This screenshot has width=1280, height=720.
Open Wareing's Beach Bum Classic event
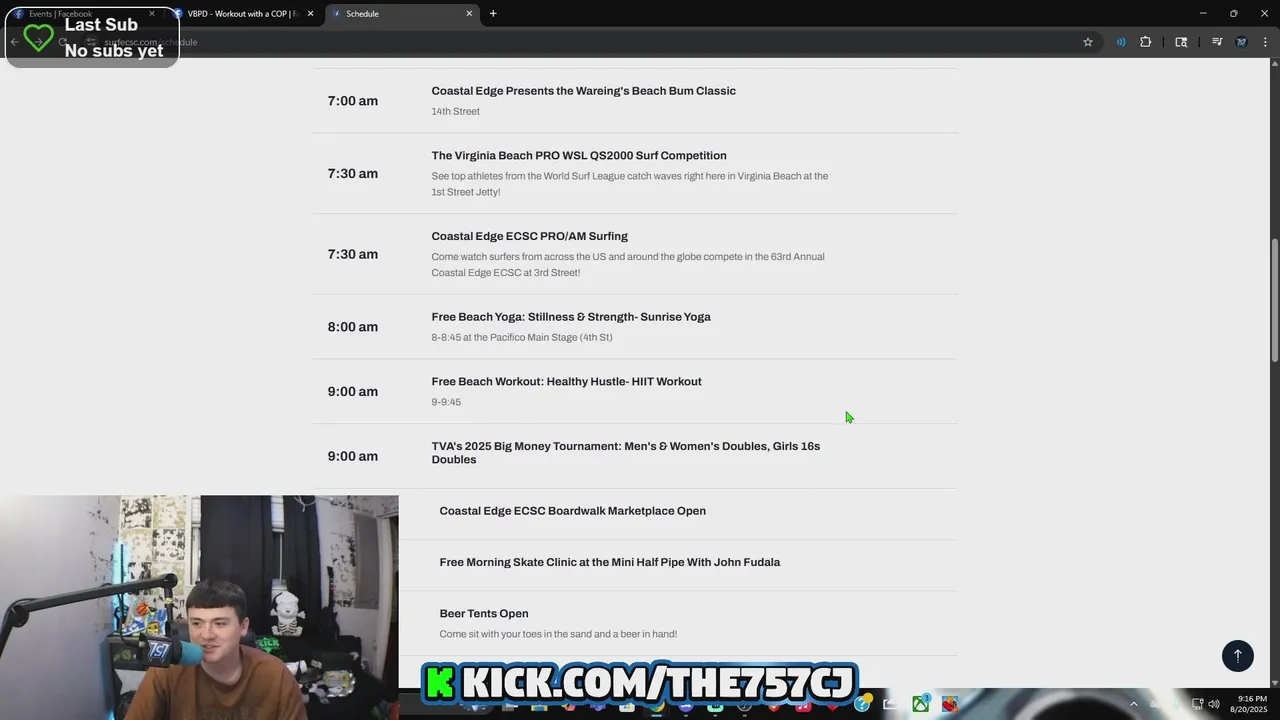point(583,91)
